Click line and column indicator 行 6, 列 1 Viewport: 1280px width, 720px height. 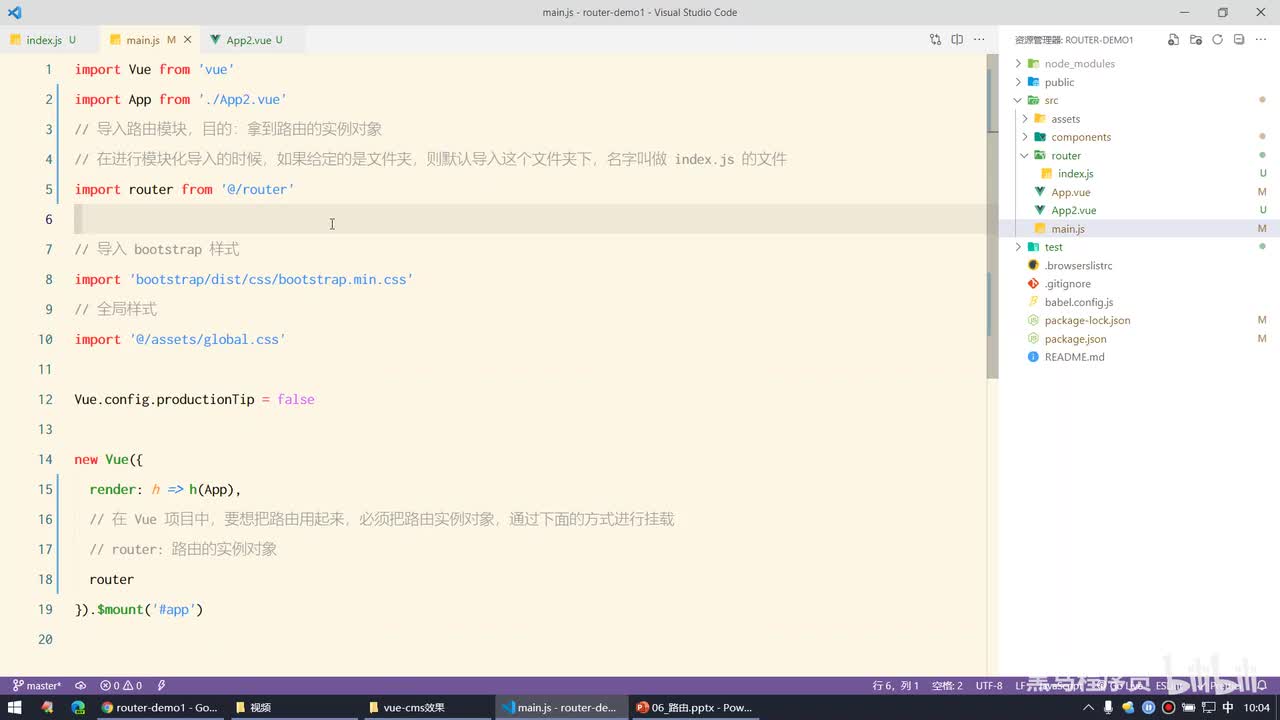click(x=896, y=686)
